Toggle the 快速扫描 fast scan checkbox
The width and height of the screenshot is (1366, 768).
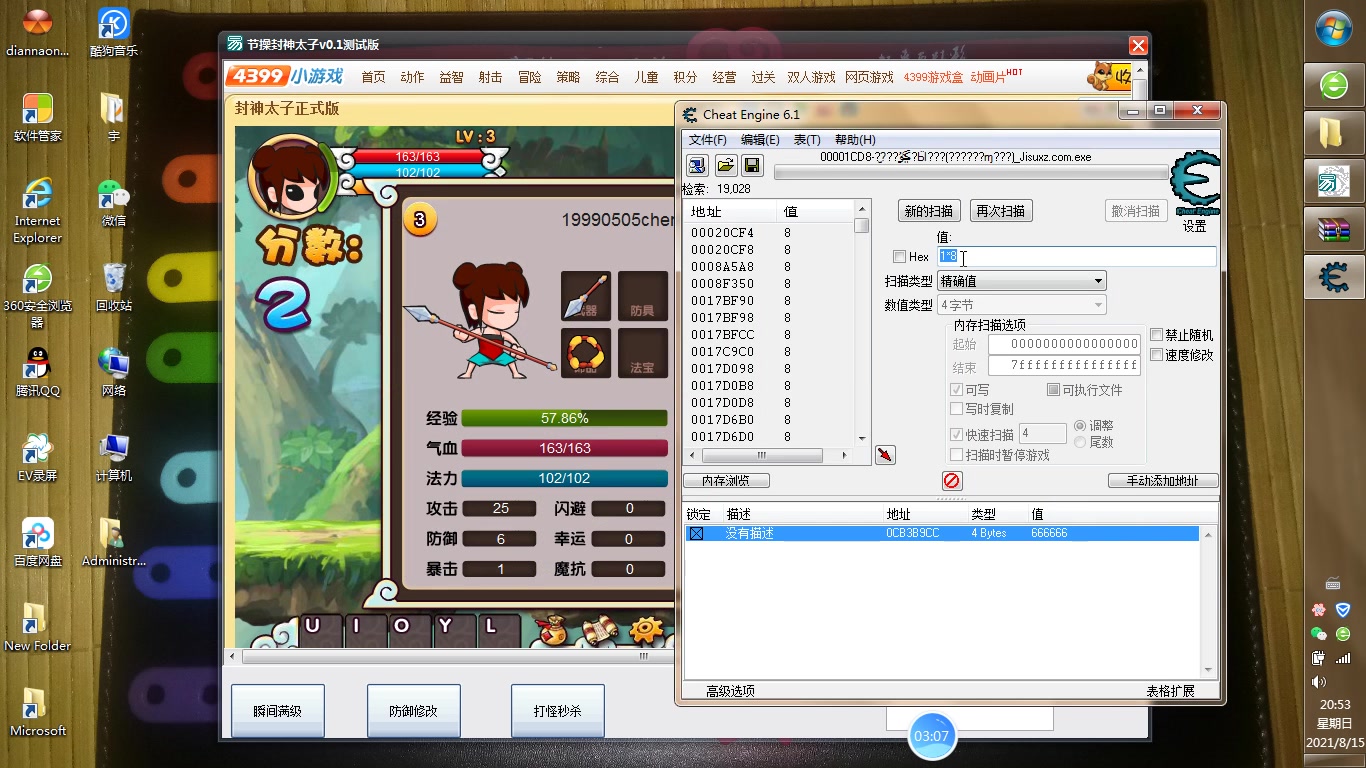coord(956,434)
